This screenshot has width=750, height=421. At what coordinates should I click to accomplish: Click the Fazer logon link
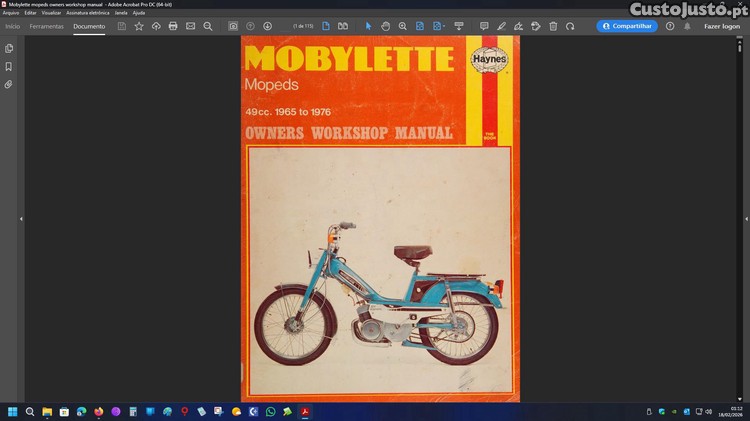pos(721,26)
